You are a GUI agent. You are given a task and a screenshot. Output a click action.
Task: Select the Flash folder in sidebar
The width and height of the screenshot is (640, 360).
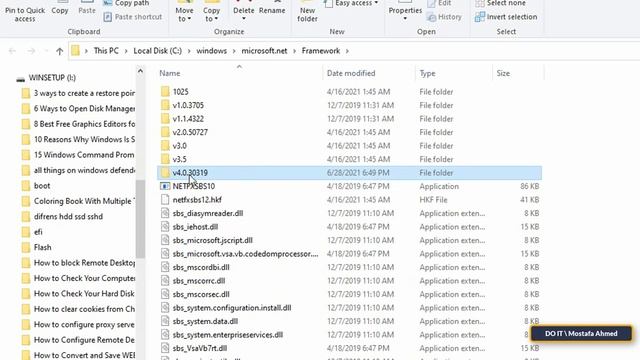(42, 247)
